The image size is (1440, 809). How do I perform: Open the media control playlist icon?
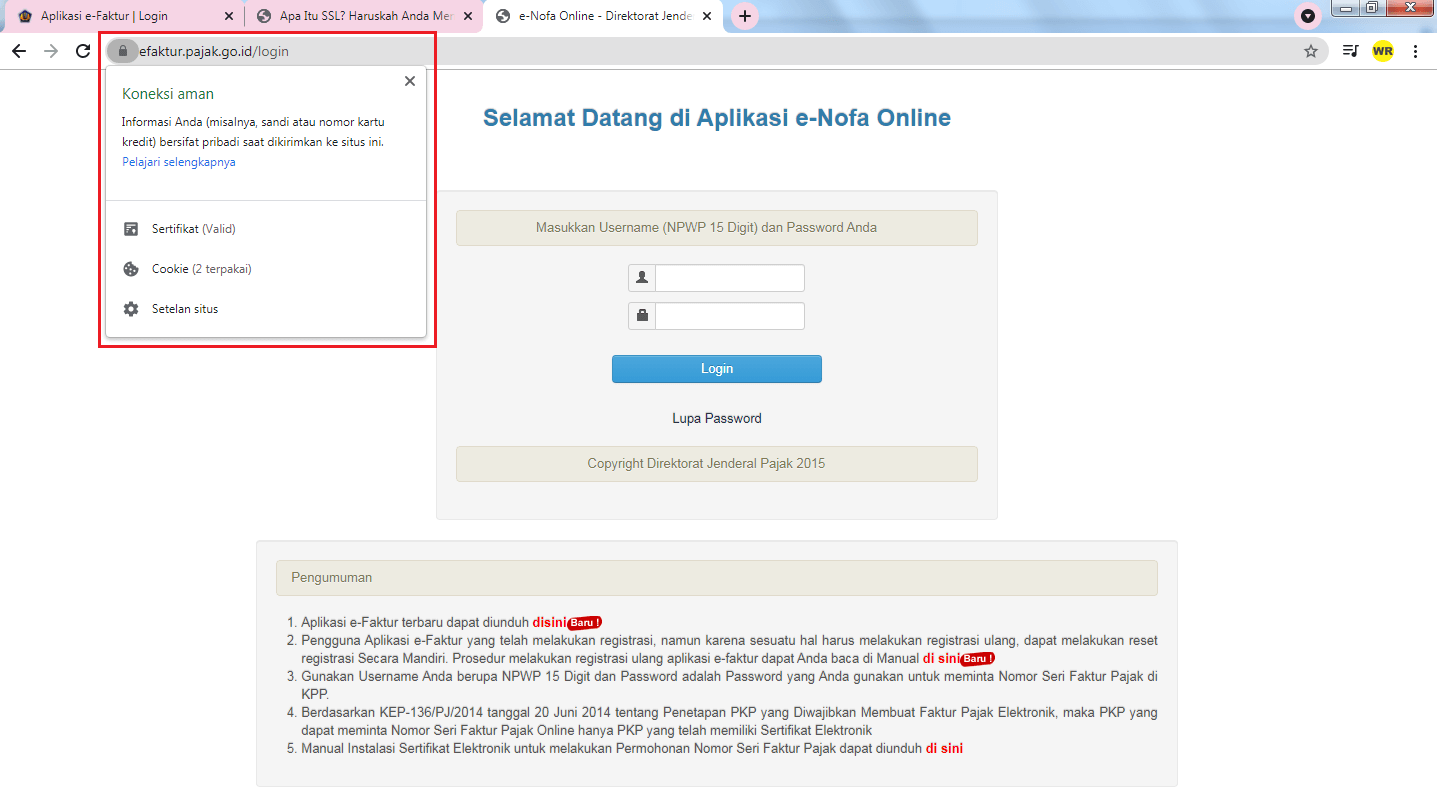[1350, 51]
